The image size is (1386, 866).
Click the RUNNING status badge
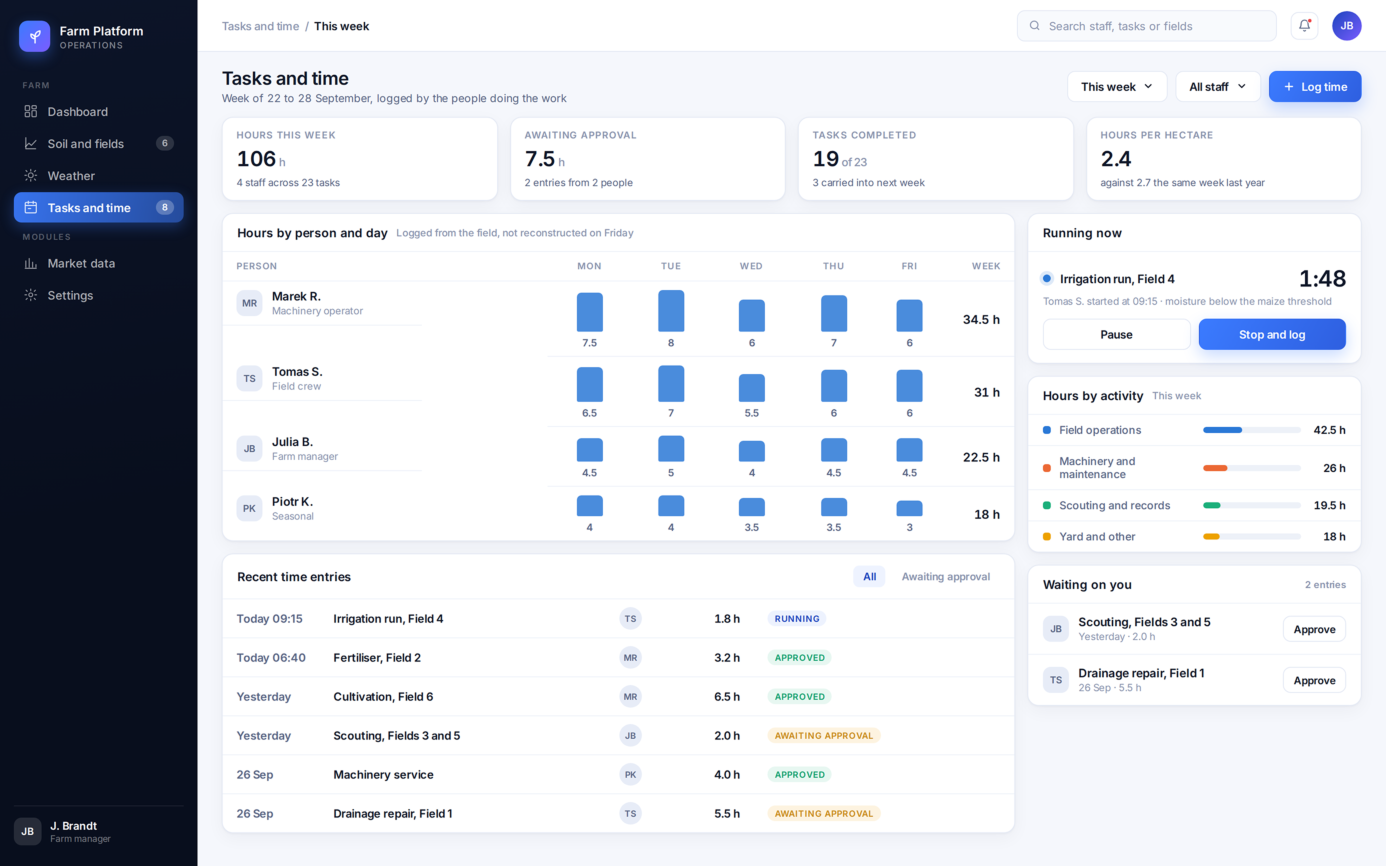pyautogui.click(x=797, y=619)
